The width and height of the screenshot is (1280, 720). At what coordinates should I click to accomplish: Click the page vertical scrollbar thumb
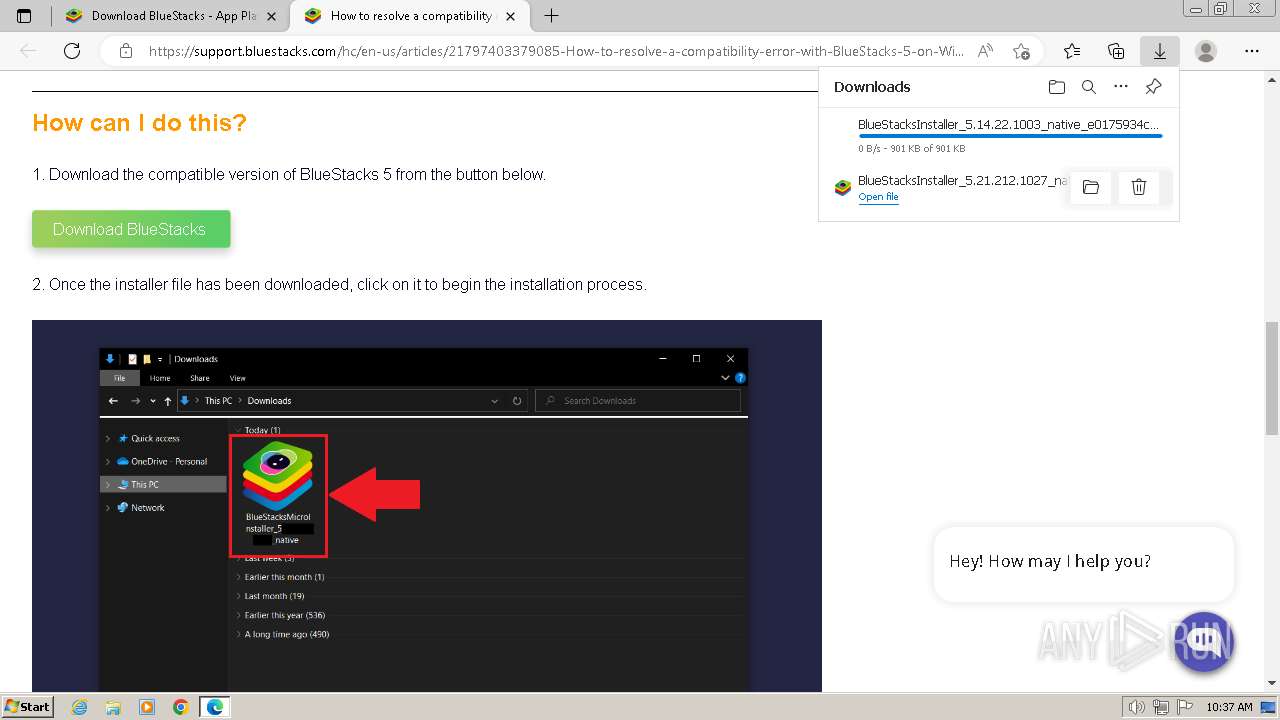pyautogui.click(x=1272, y=378)
